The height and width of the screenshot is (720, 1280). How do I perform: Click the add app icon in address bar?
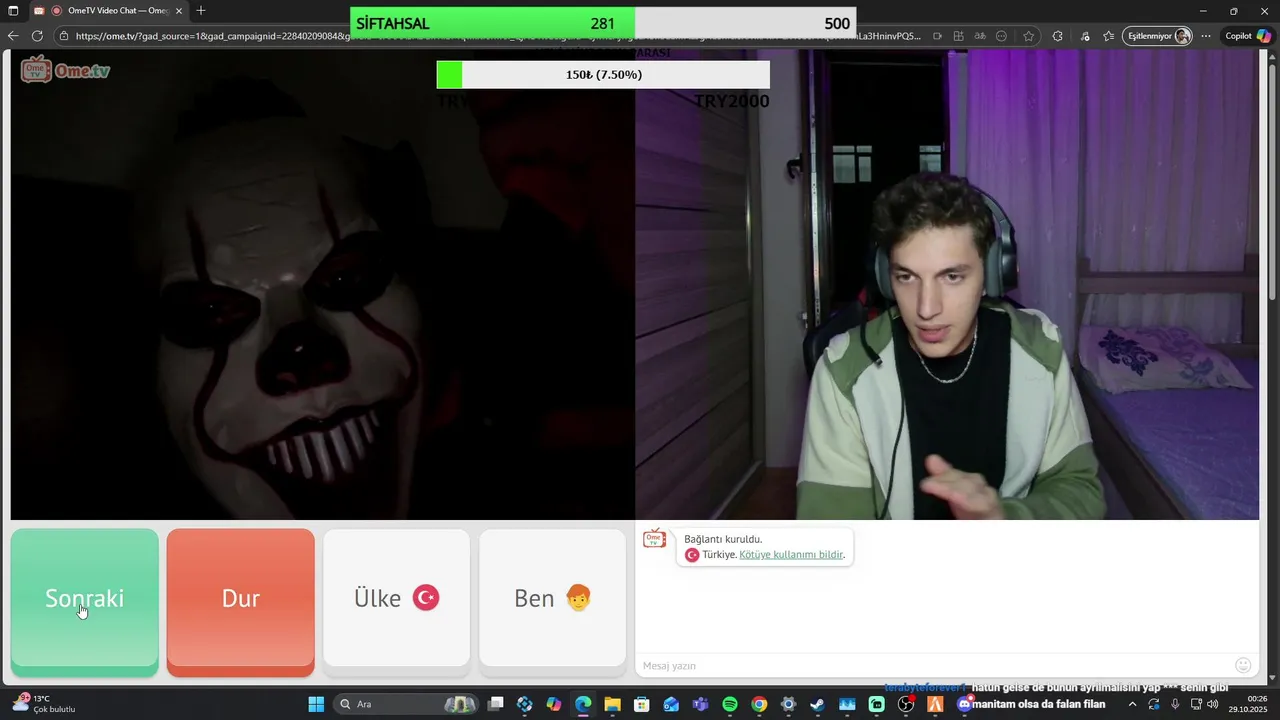[x=958, y=36]
